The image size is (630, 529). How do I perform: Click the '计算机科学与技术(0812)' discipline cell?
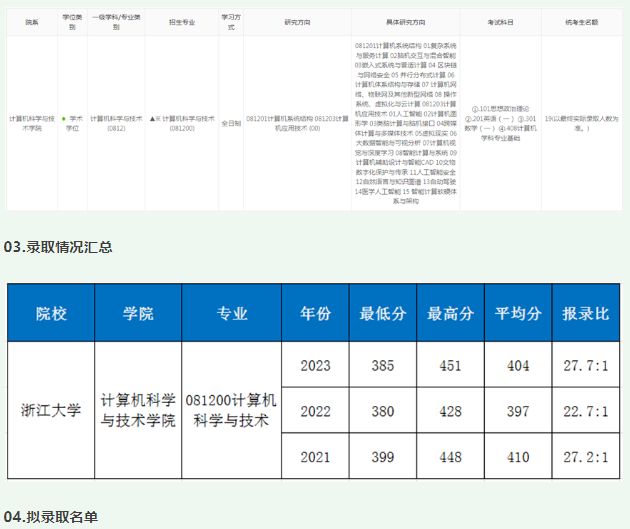(x=116, y=123)
